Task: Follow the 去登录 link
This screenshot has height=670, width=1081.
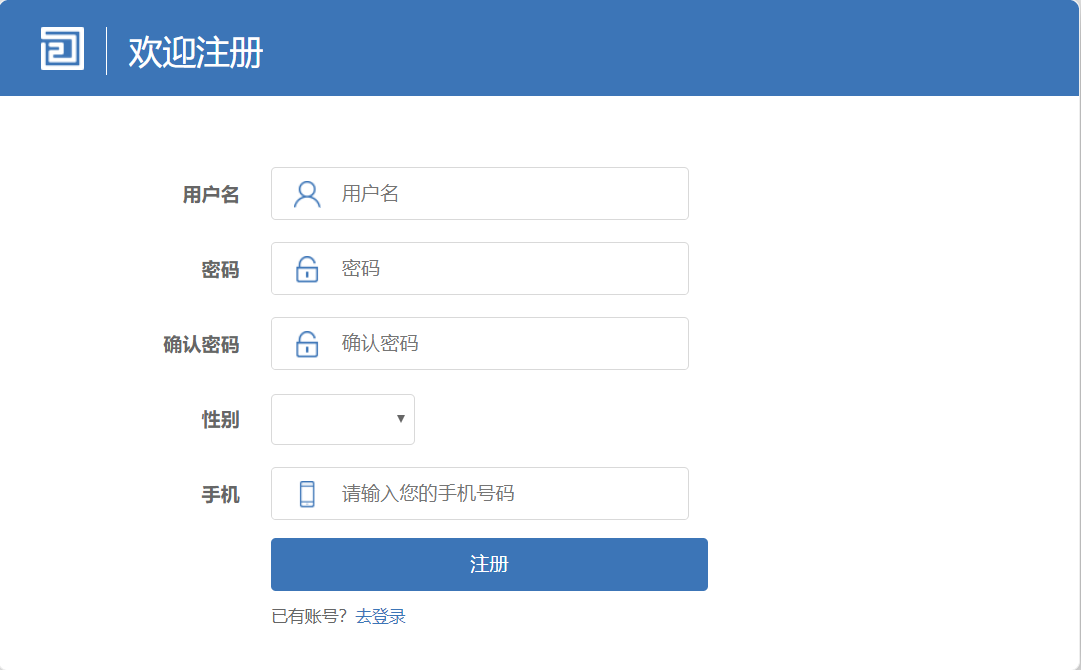Action: point(381,617)
